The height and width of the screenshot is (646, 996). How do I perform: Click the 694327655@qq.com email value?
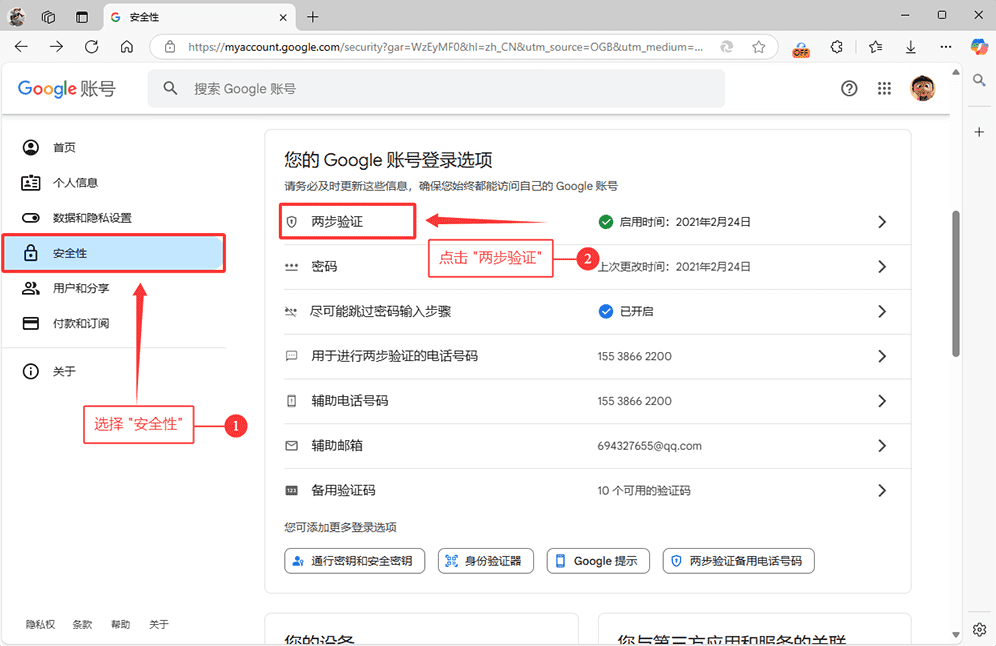[x=649, y=446]
